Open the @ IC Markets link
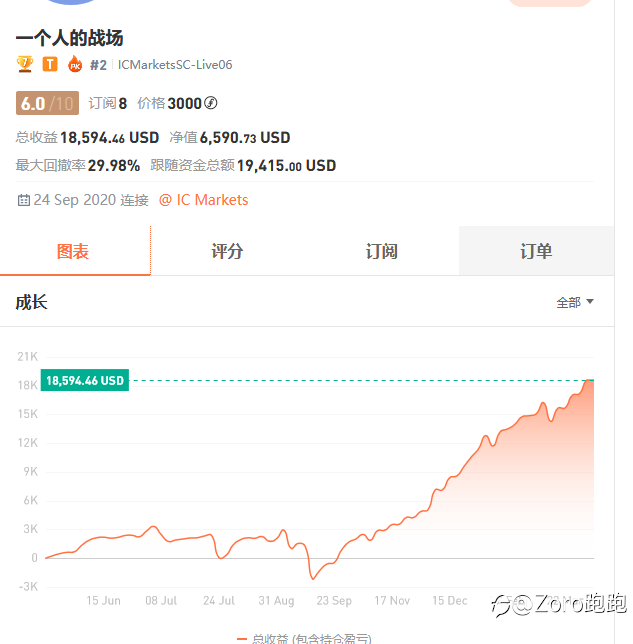 [x=203, y=200]
